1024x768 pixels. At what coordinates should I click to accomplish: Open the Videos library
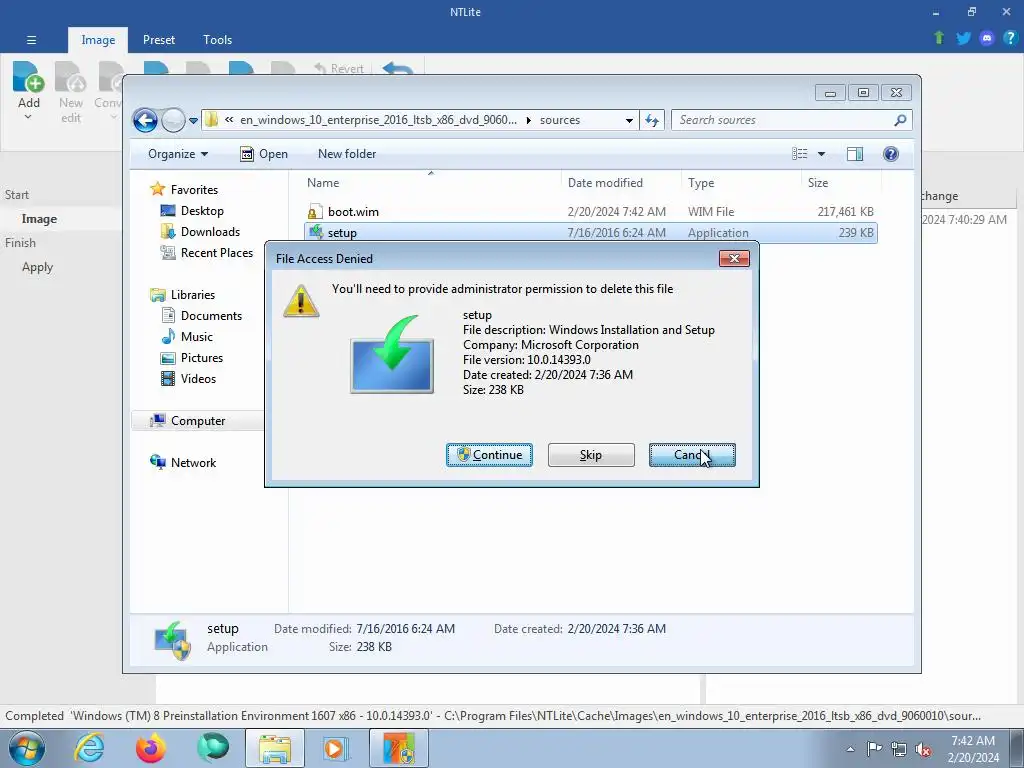(198, 379)
